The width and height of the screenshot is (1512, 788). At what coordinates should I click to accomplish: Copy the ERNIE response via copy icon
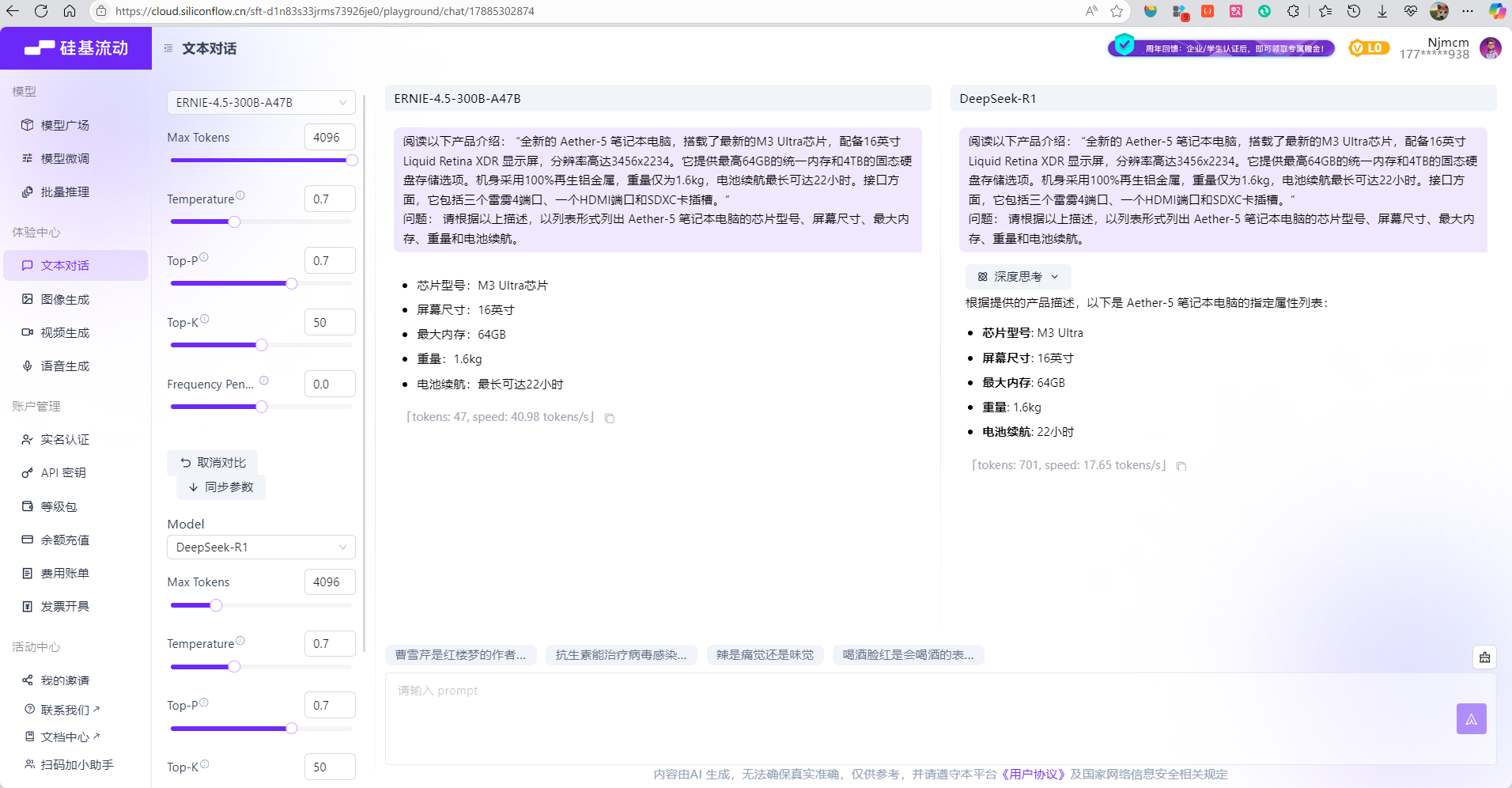point(610,418)
